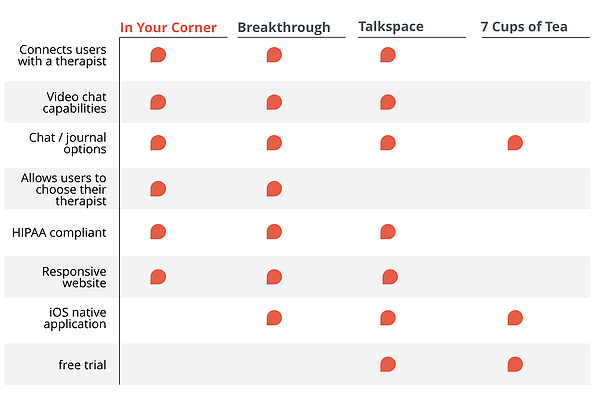
Task: Click In Your Corner's responsive website marker
Action: (158, 277)
